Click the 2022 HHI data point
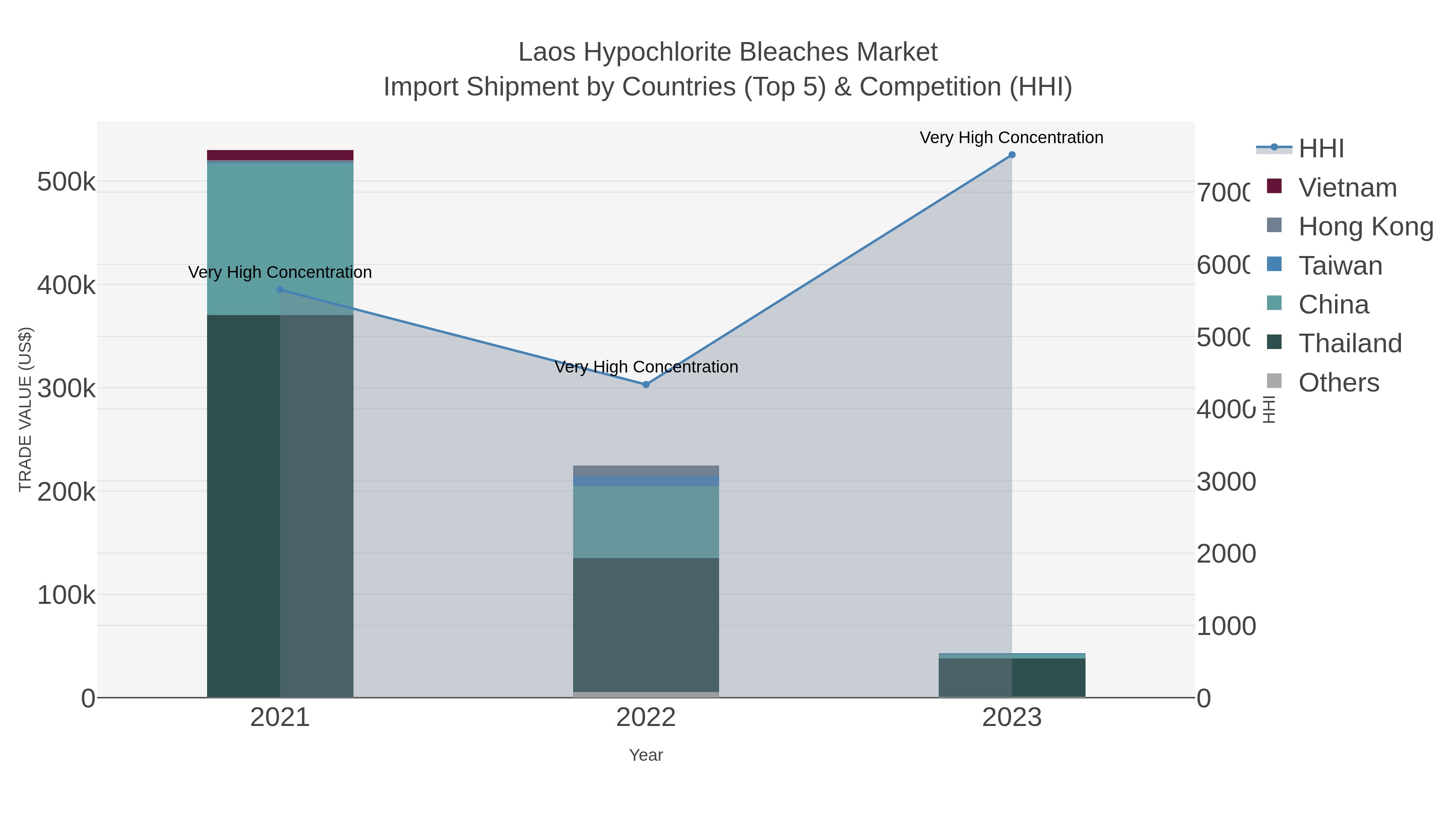 (646, 384)
